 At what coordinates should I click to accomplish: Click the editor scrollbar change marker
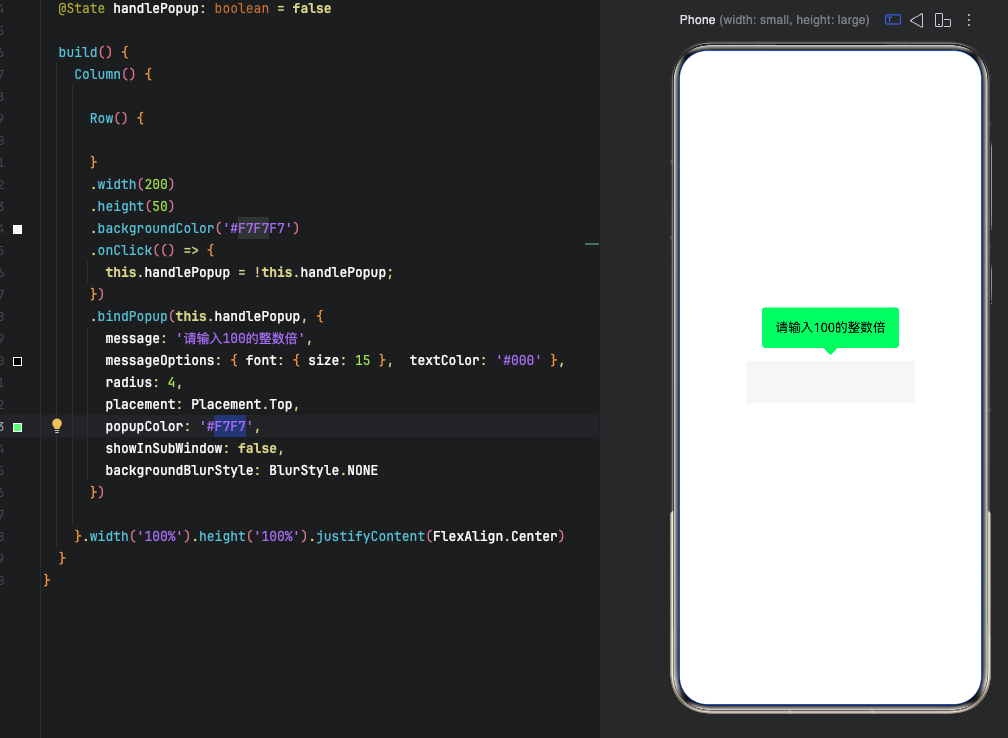tap(591, 243)
